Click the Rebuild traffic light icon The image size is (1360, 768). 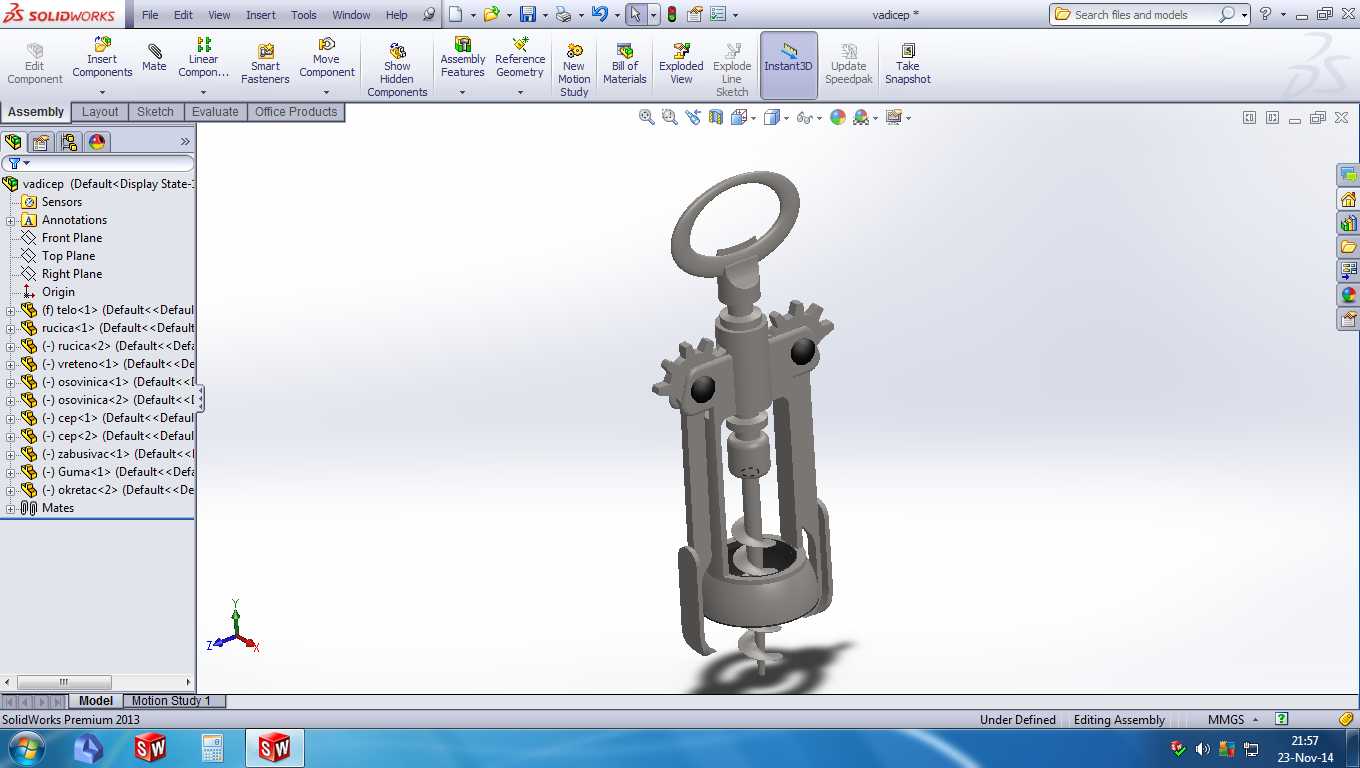point(672,14)
